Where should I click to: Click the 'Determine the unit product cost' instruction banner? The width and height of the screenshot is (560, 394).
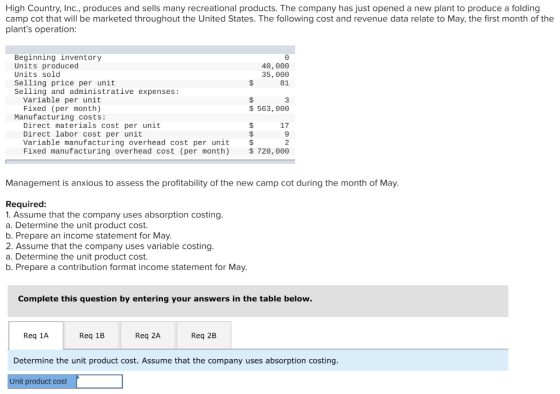tap(258, 360)
